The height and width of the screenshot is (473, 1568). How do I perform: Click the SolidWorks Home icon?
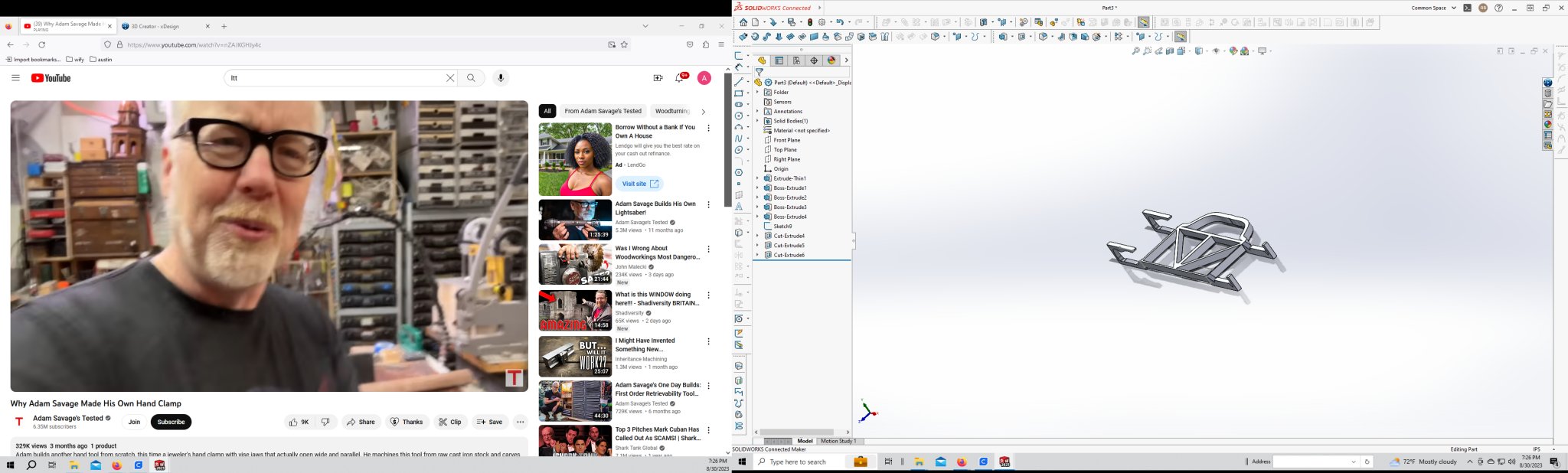(743, 23)
